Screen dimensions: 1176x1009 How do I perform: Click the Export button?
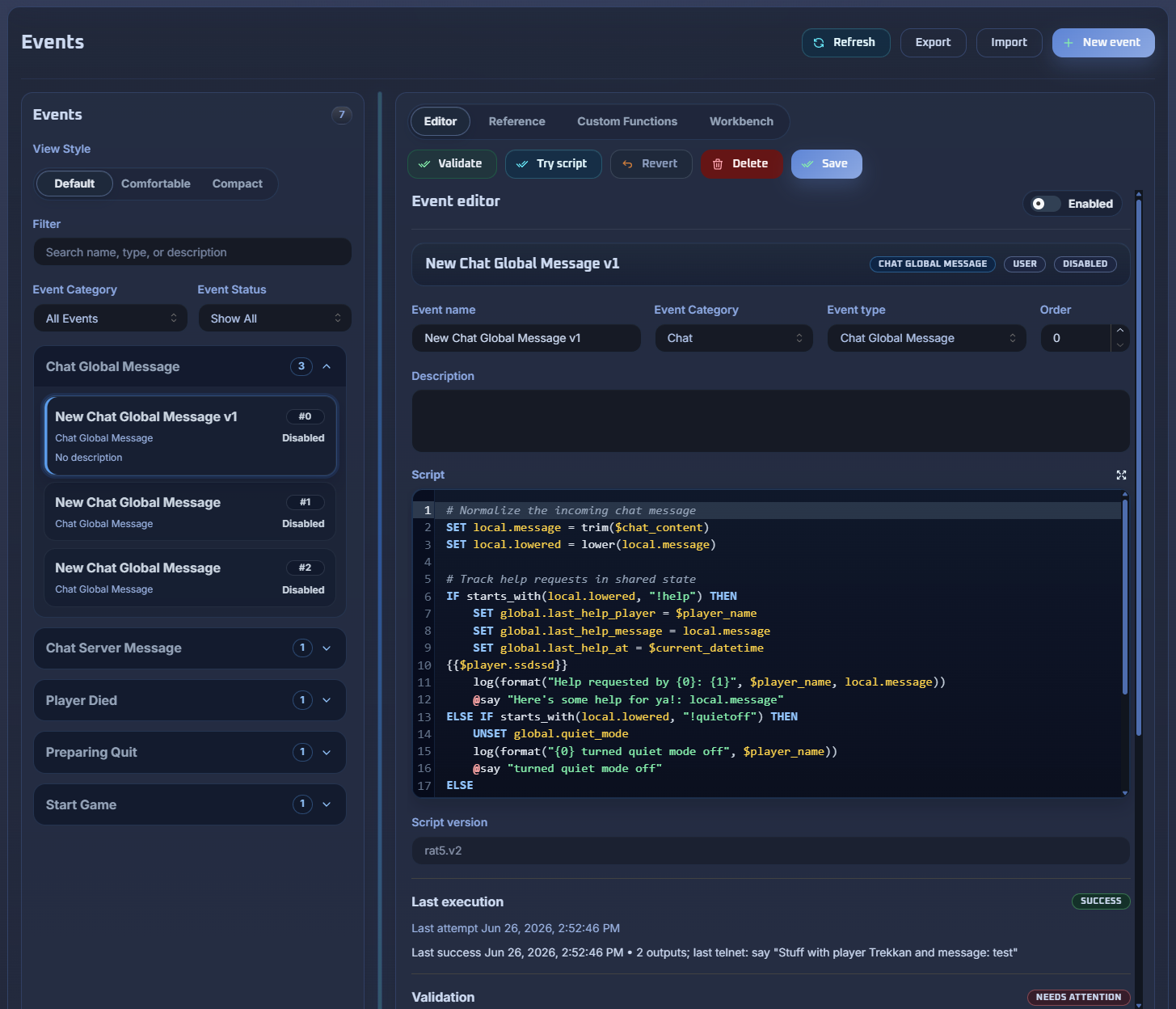pyautogui.click(x=933, y=43)
